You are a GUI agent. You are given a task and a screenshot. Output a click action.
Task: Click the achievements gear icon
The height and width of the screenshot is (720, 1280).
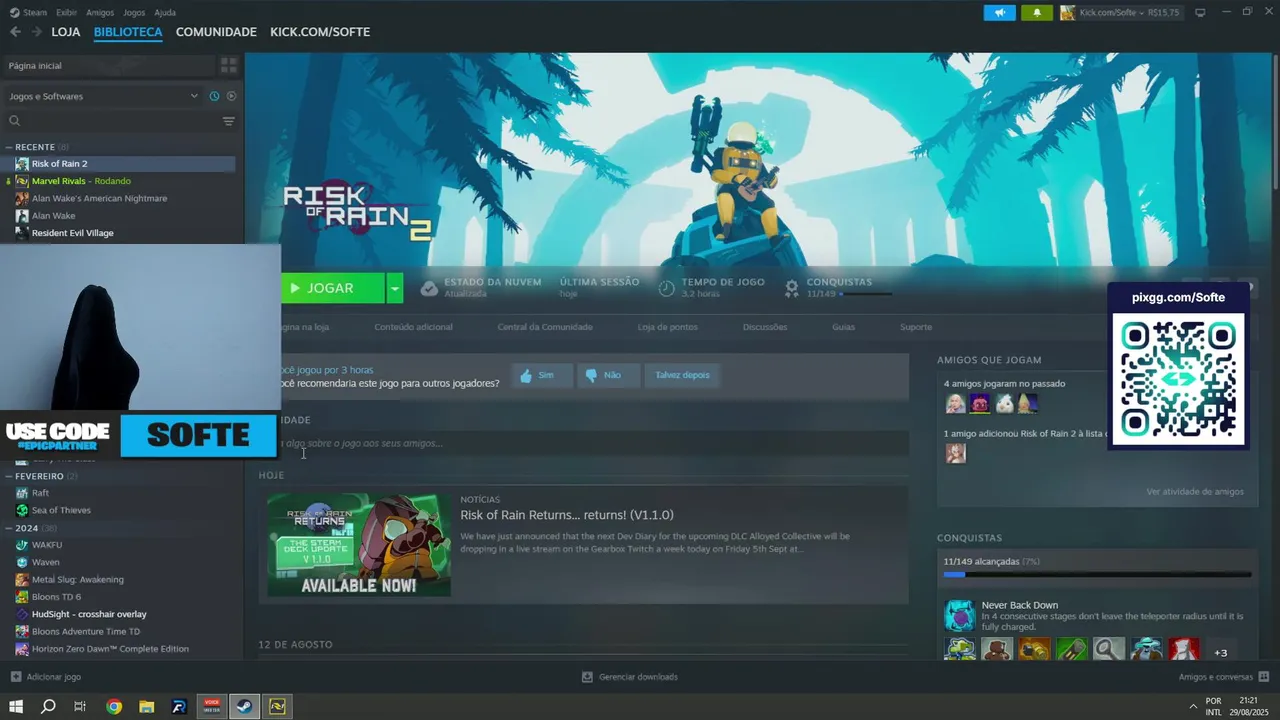(792, 288)
